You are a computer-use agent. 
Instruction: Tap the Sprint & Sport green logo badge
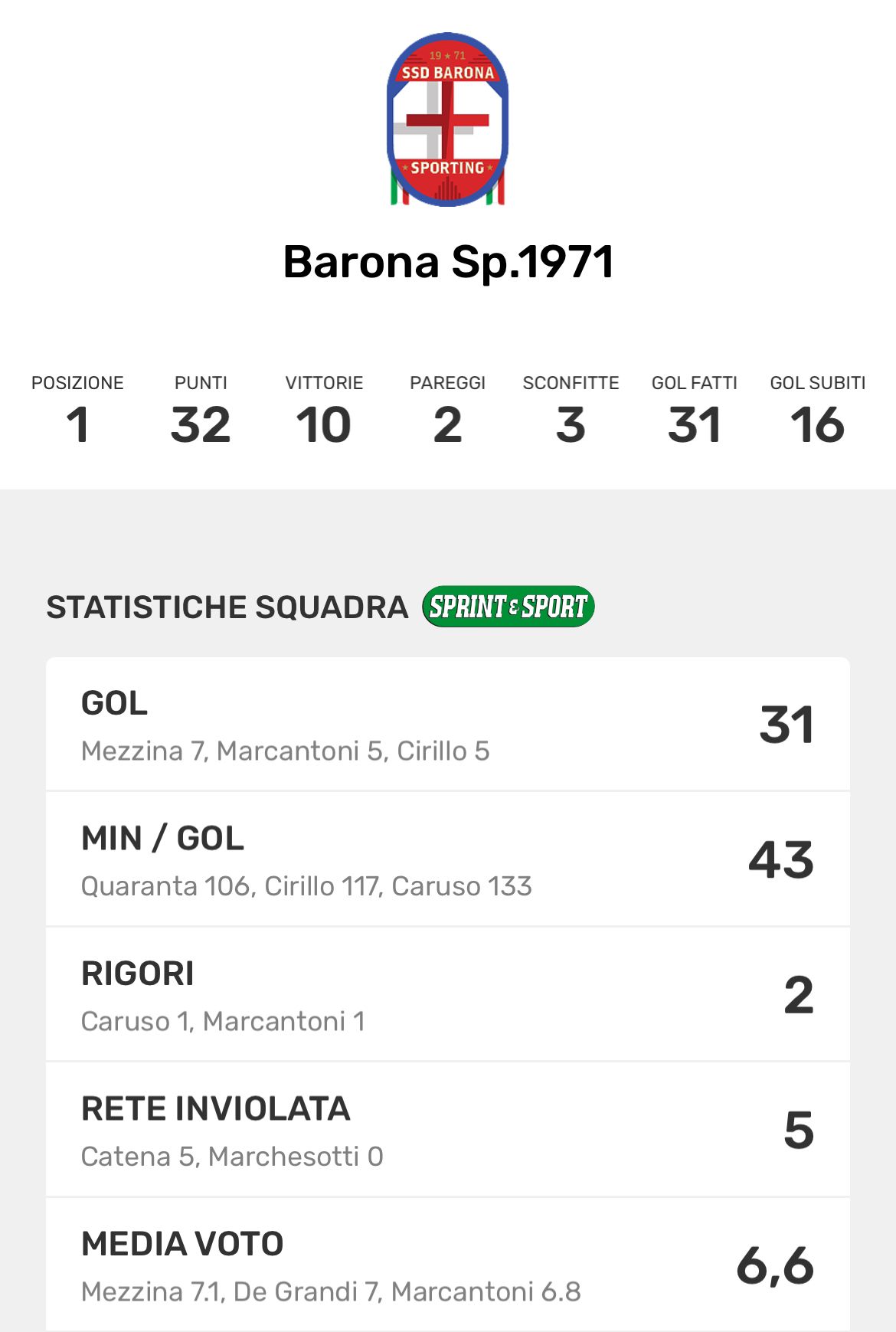tap(508, 607)
